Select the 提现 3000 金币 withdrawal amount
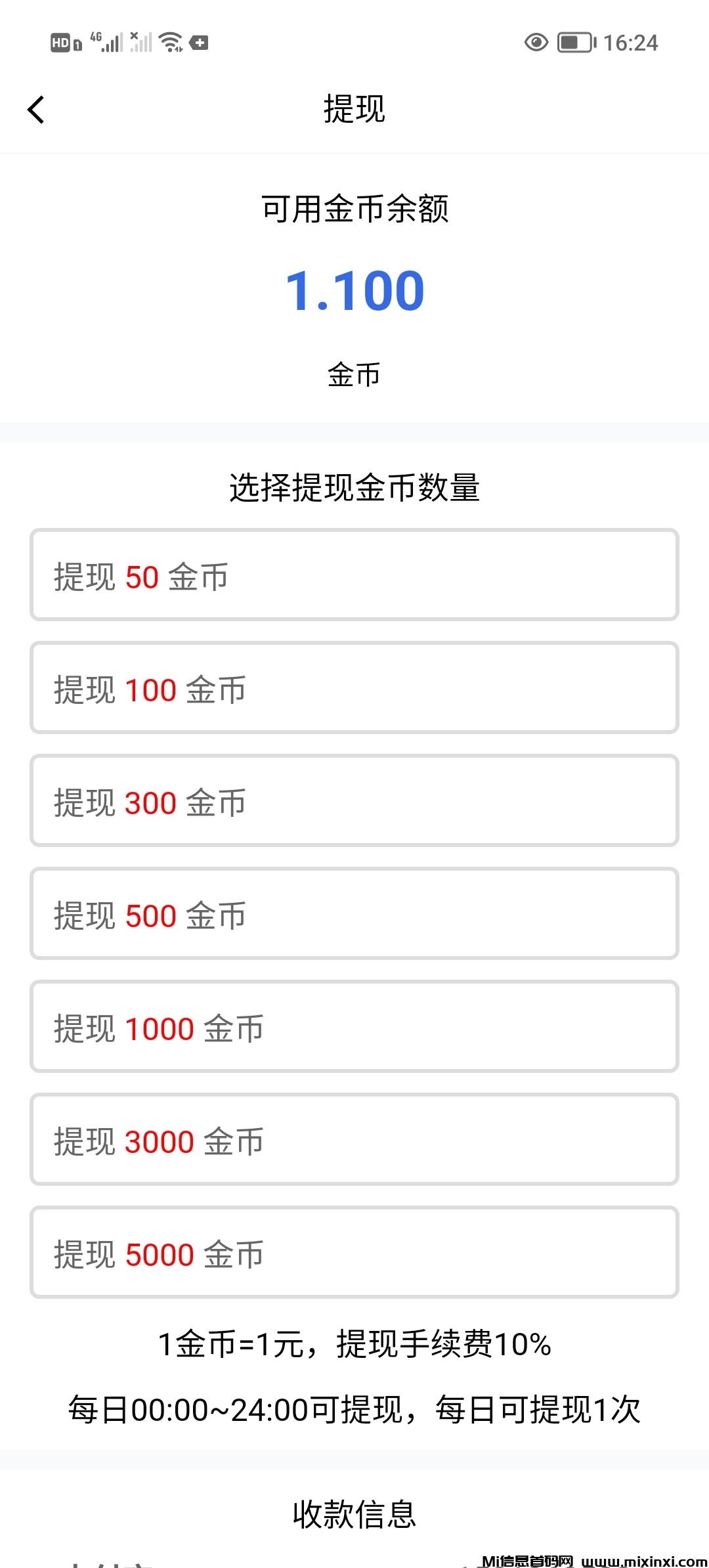 coord(354,1140)
